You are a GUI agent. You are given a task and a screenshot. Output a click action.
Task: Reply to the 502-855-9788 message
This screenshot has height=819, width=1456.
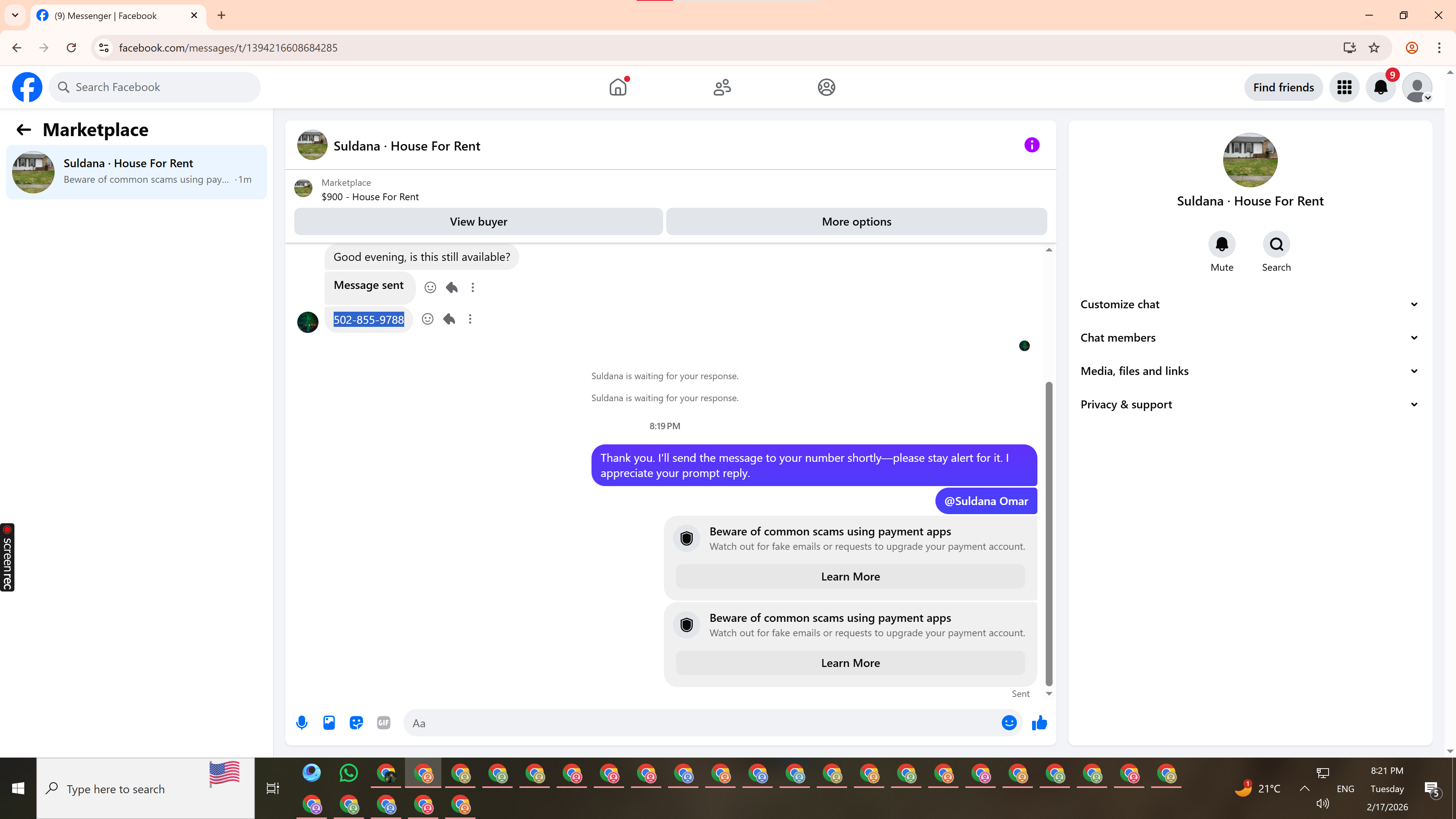pos(449,319)
